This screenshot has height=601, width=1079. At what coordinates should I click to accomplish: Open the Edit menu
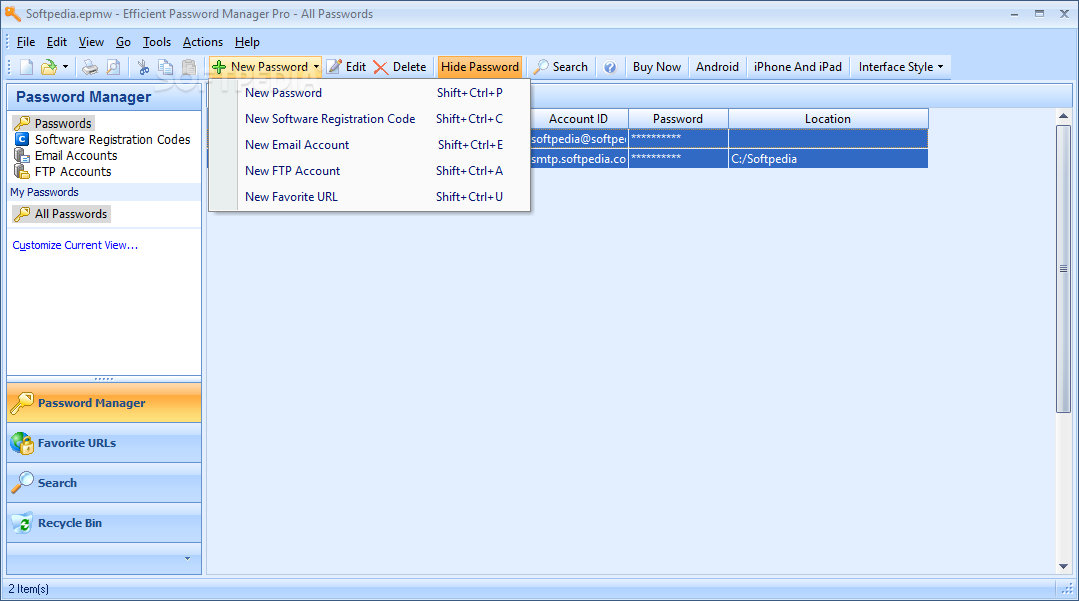[56, 42]
